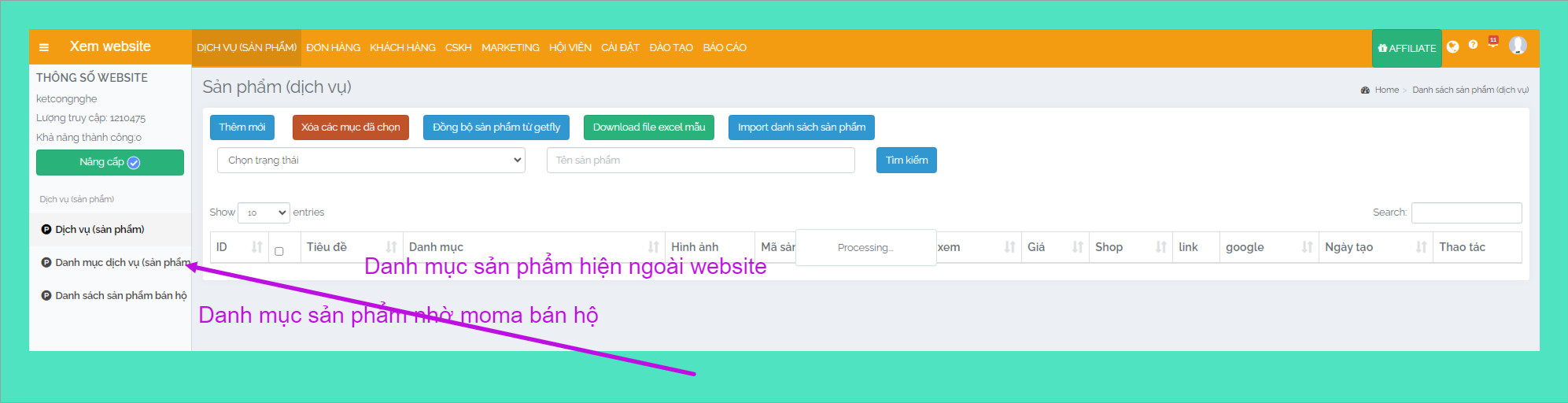Sort by Giá column arrows
Viewport: 1568px width, 403px height.
(1077, 247)
